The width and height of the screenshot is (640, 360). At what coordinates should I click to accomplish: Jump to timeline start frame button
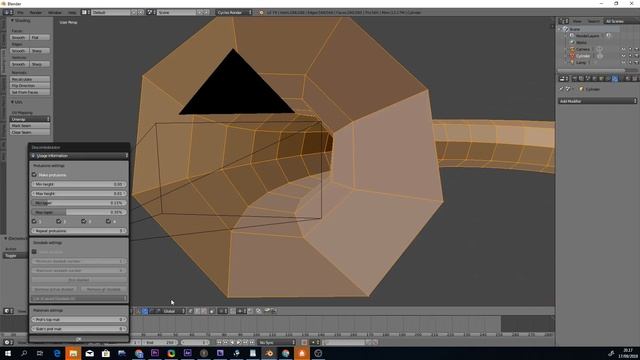point(219,342)
